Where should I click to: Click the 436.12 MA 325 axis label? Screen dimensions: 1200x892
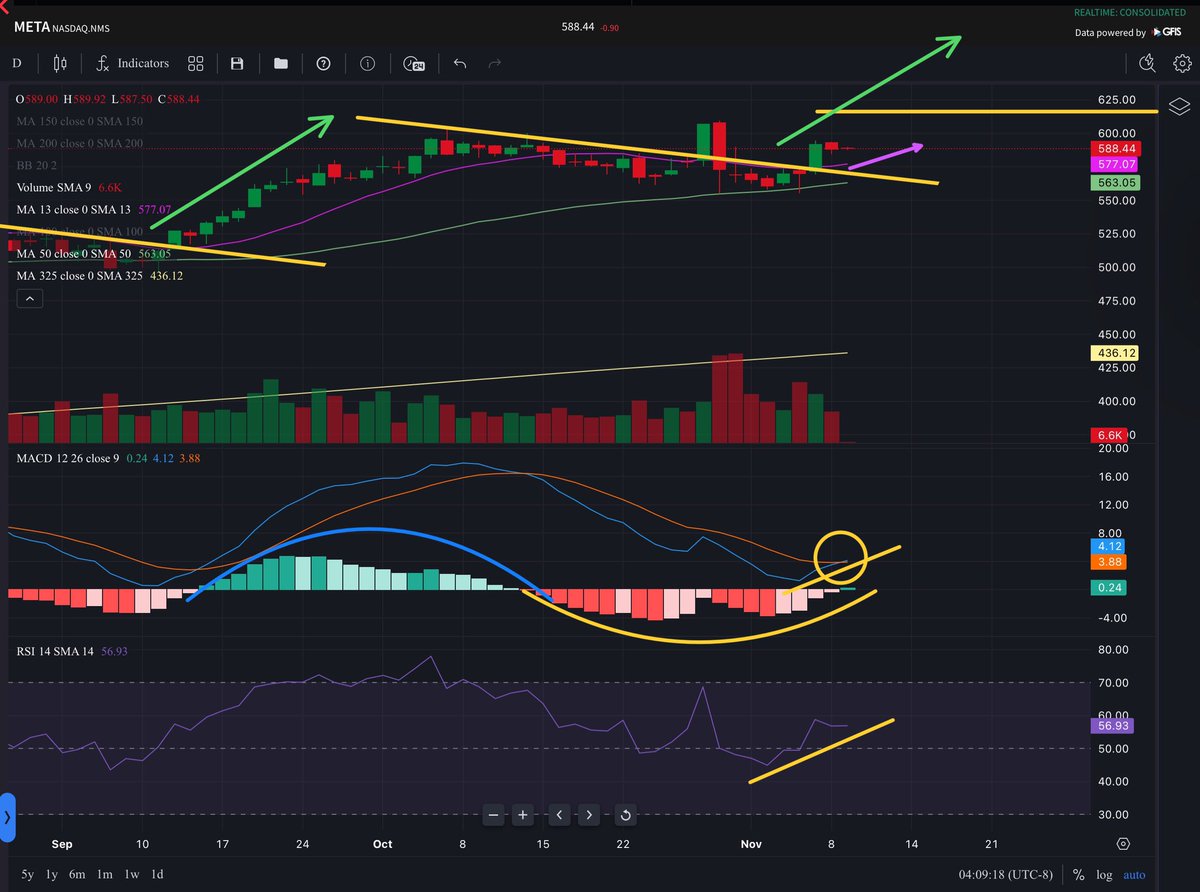(1114, 354)
